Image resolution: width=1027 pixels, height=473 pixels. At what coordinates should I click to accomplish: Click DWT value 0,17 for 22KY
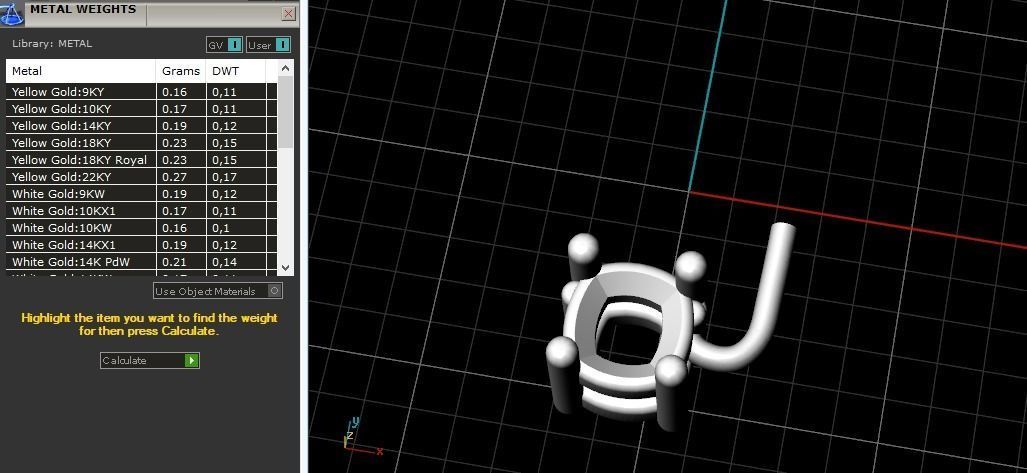point(225,177)
